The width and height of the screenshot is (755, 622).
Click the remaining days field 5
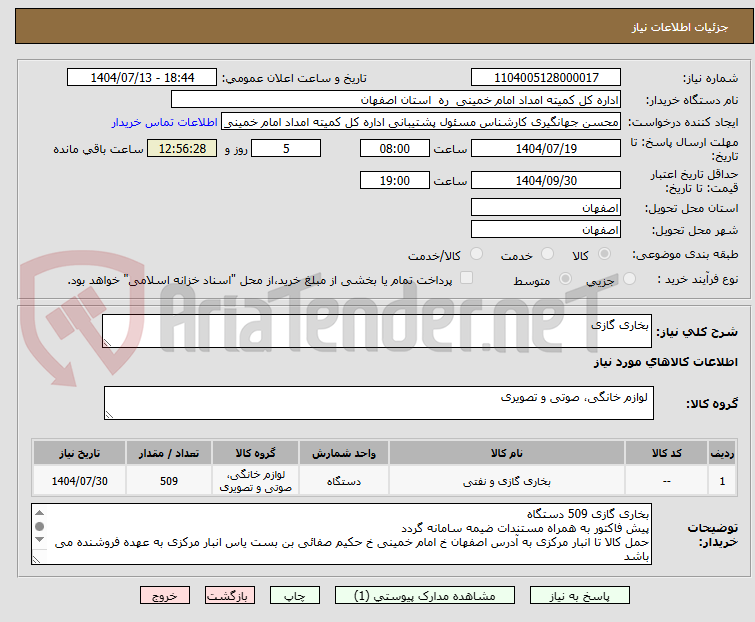pos(286,148)
